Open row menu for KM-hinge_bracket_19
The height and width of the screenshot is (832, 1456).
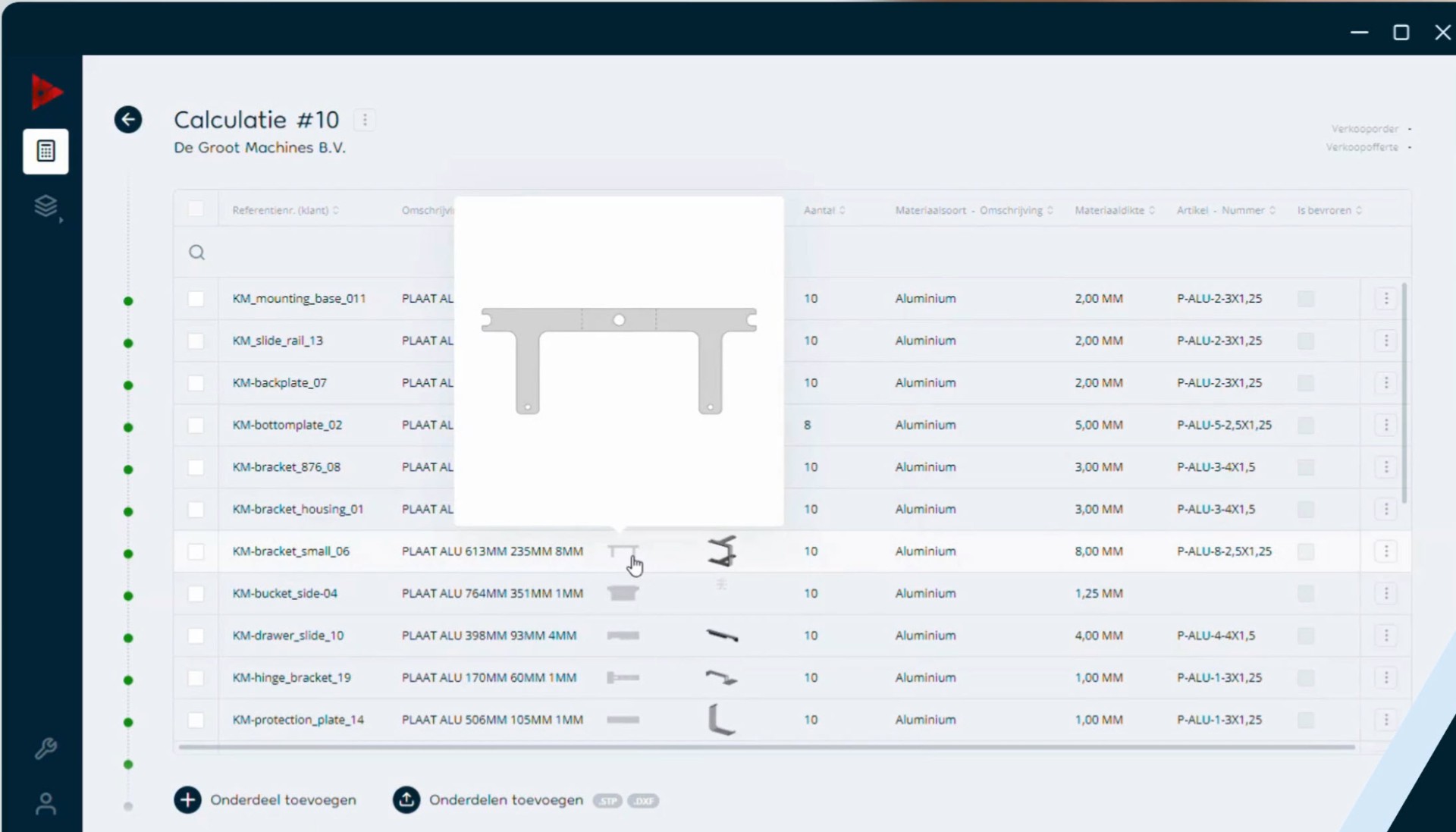[x=1385, y=677]
